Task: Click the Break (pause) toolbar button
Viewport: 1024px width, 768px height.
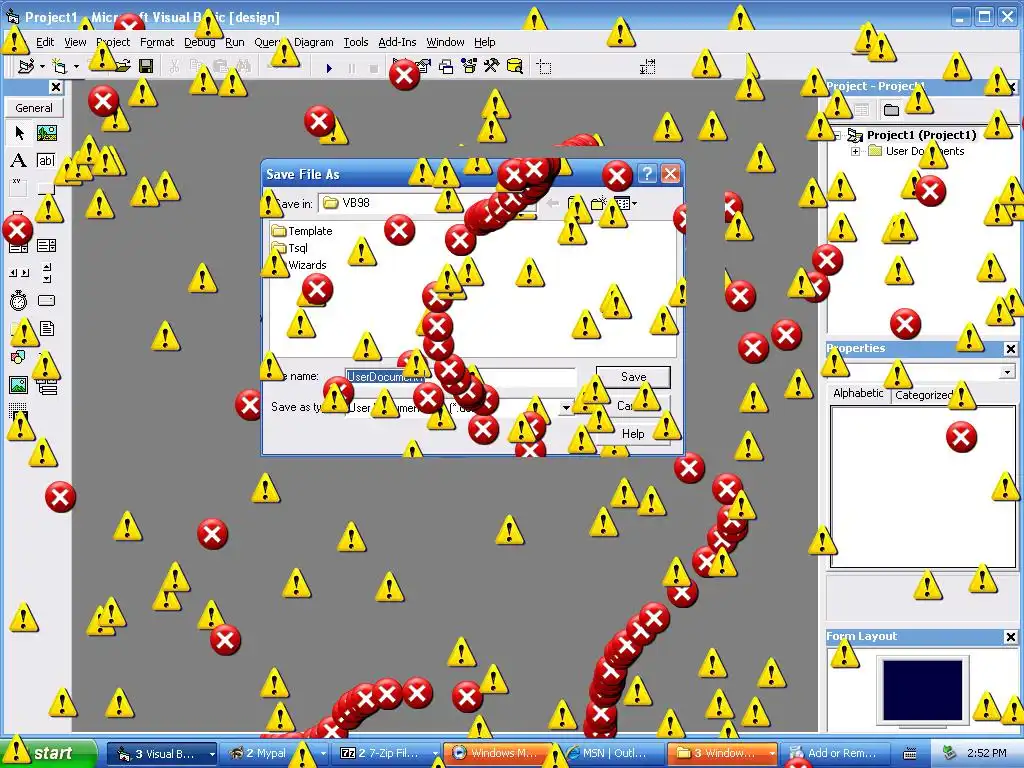Action: [351, 67]
